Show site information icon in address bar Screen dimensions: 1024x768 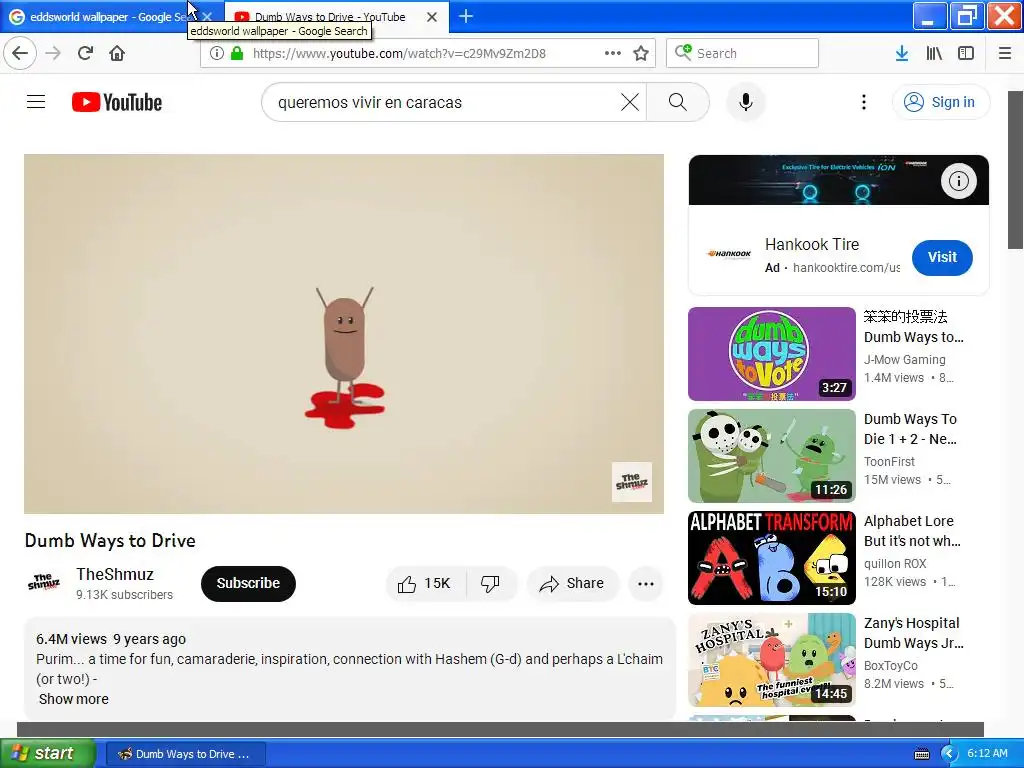[x=217, y=53]
